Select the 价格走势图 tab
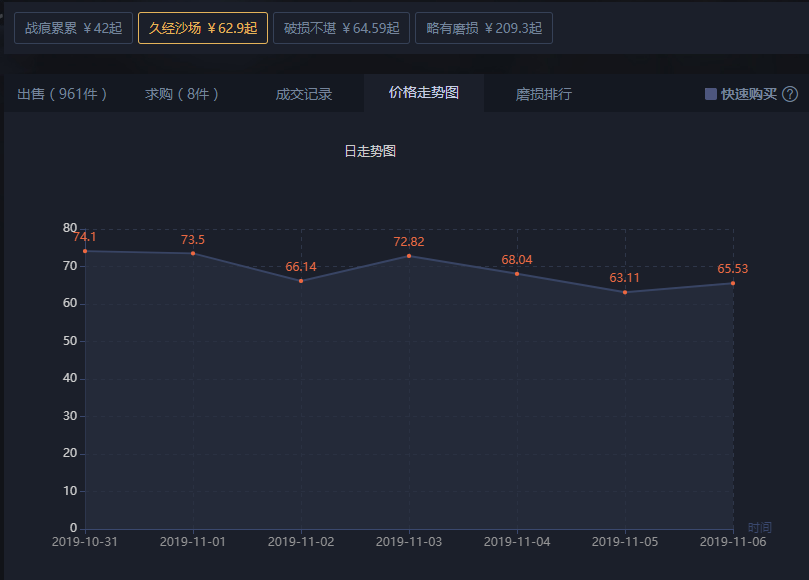The image size is (809, 580). point(424,93)
